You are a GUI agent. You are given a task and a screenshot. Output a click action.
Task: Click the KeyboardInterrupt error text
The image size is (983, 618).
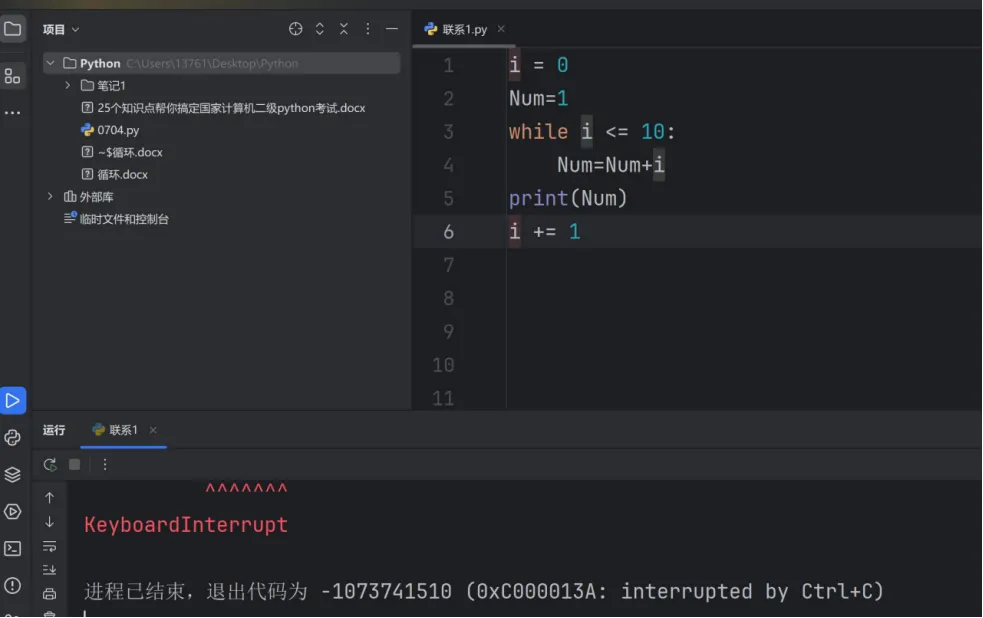[x=186, y=525]
